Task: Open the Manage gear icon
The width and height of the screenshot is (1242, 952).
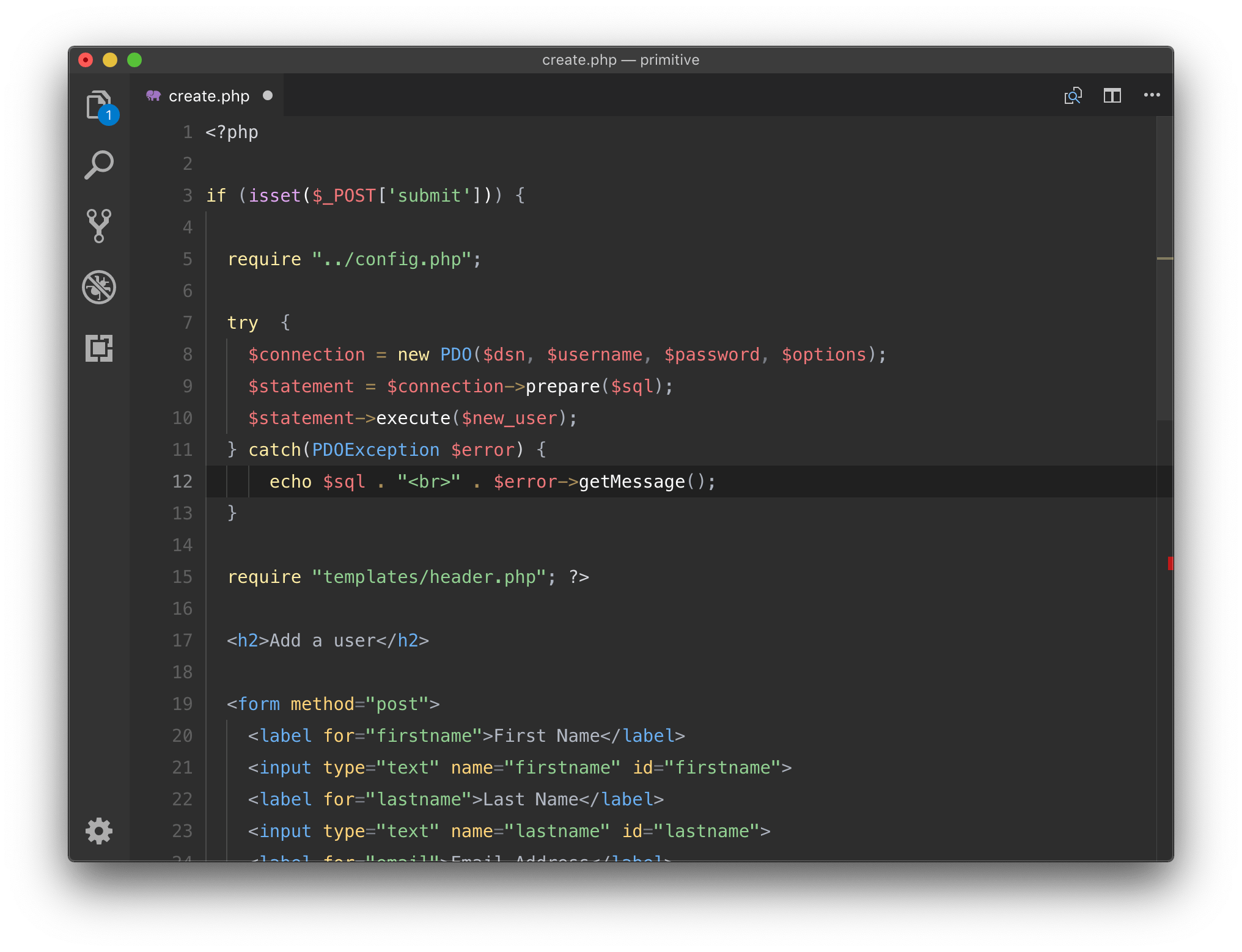Action: [x=98, y=831]
